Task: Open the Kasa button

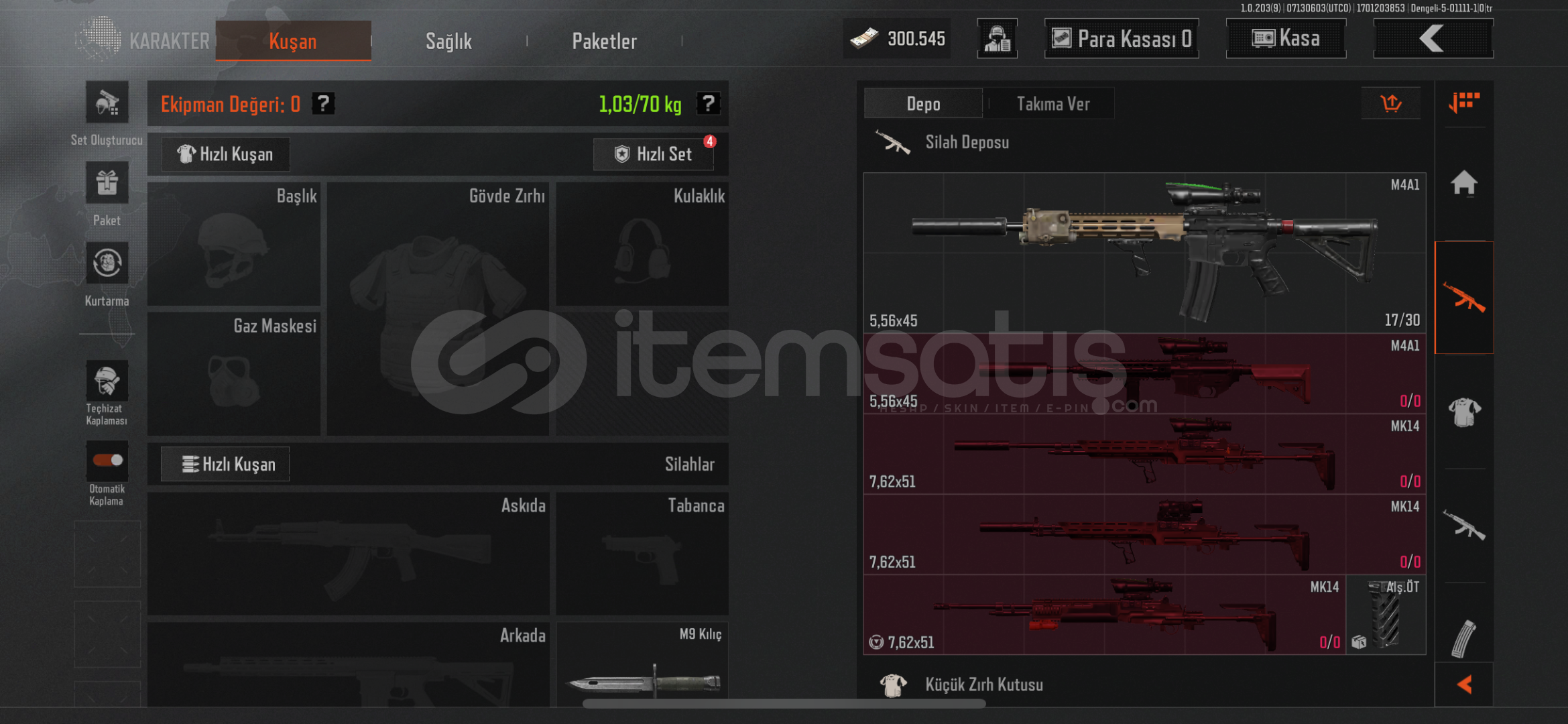Action: [x=1286, y=38]
